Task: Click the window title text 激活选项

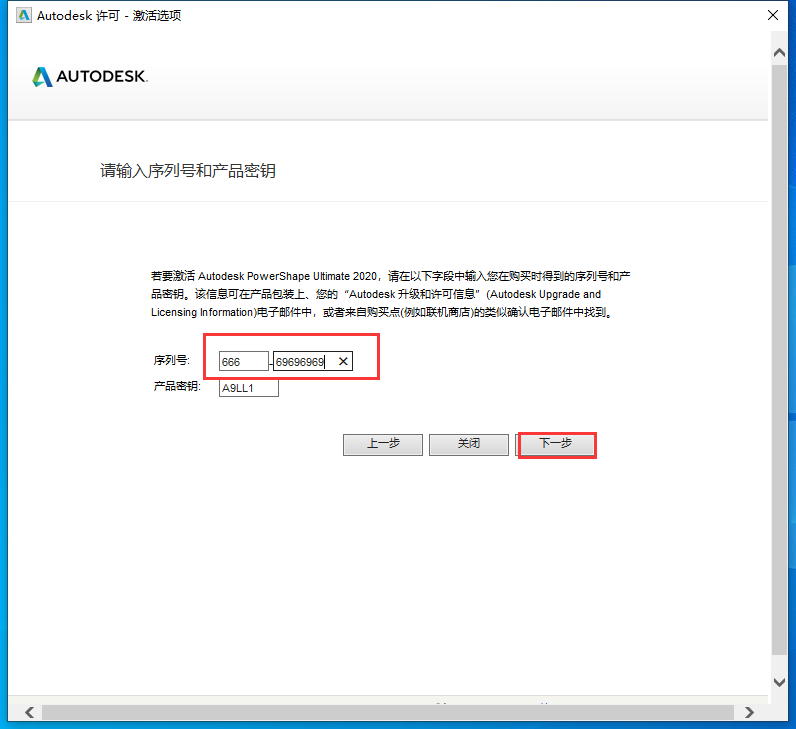Action: tap(157, 16)
